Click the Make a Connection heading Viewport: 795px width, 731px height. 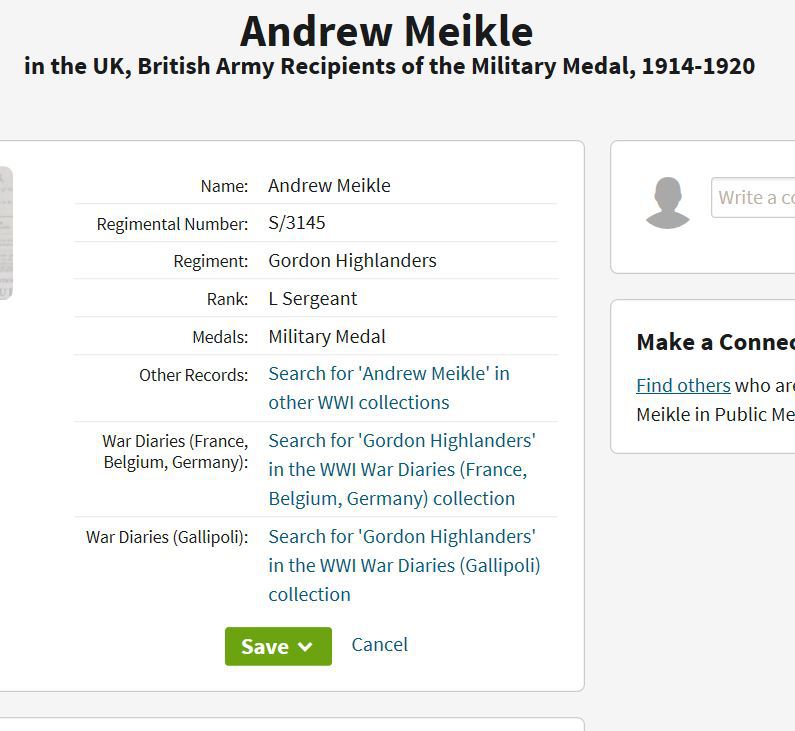pos(715,342)
